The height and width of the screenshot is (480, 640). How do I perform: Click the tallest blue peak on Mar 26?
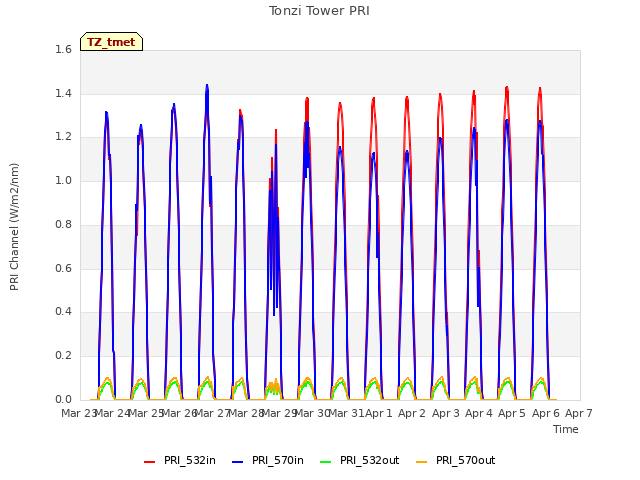[207, 87]
